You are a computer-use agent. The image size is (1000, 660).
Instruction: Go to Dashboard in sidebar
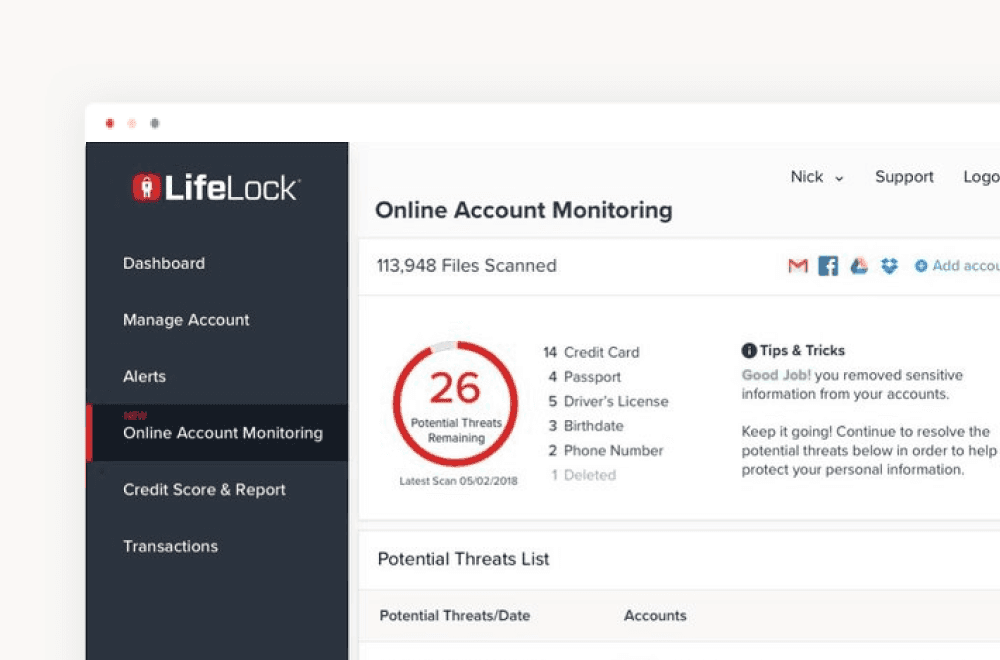click(164, 263)
